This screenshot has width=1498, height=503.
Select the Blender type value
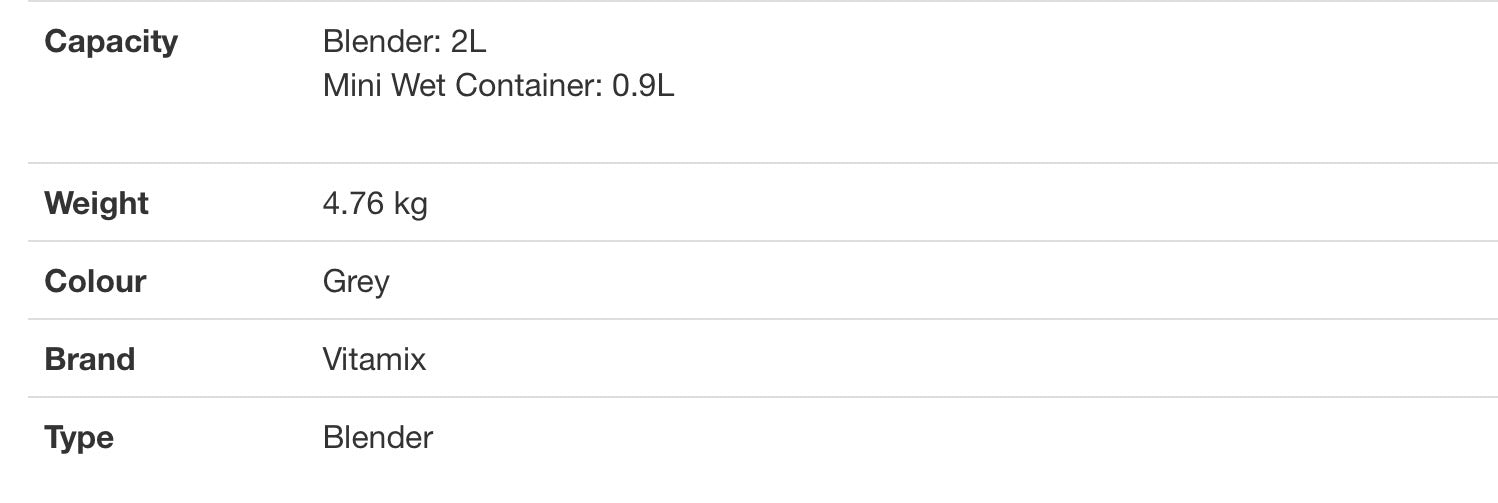(378, 438)
